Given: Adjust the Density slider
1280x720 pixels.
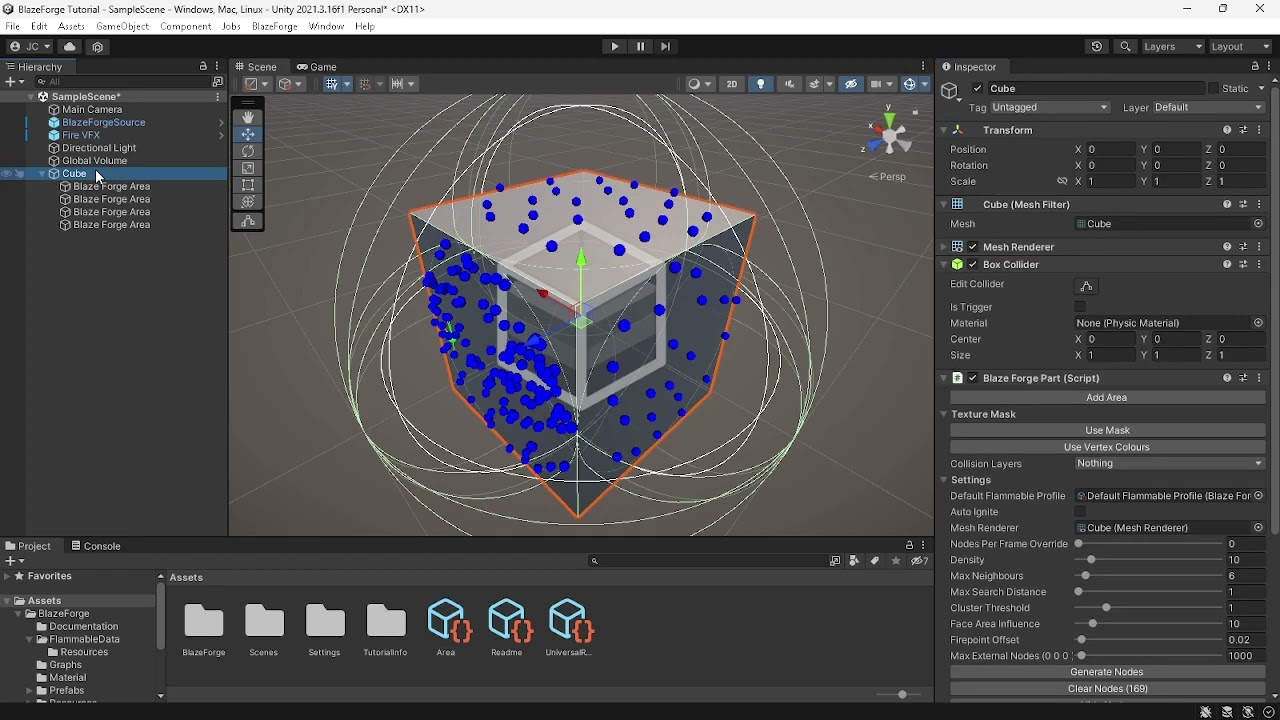Looking at the screenshot, I should pyautogui.click(x=1150, y=560).
